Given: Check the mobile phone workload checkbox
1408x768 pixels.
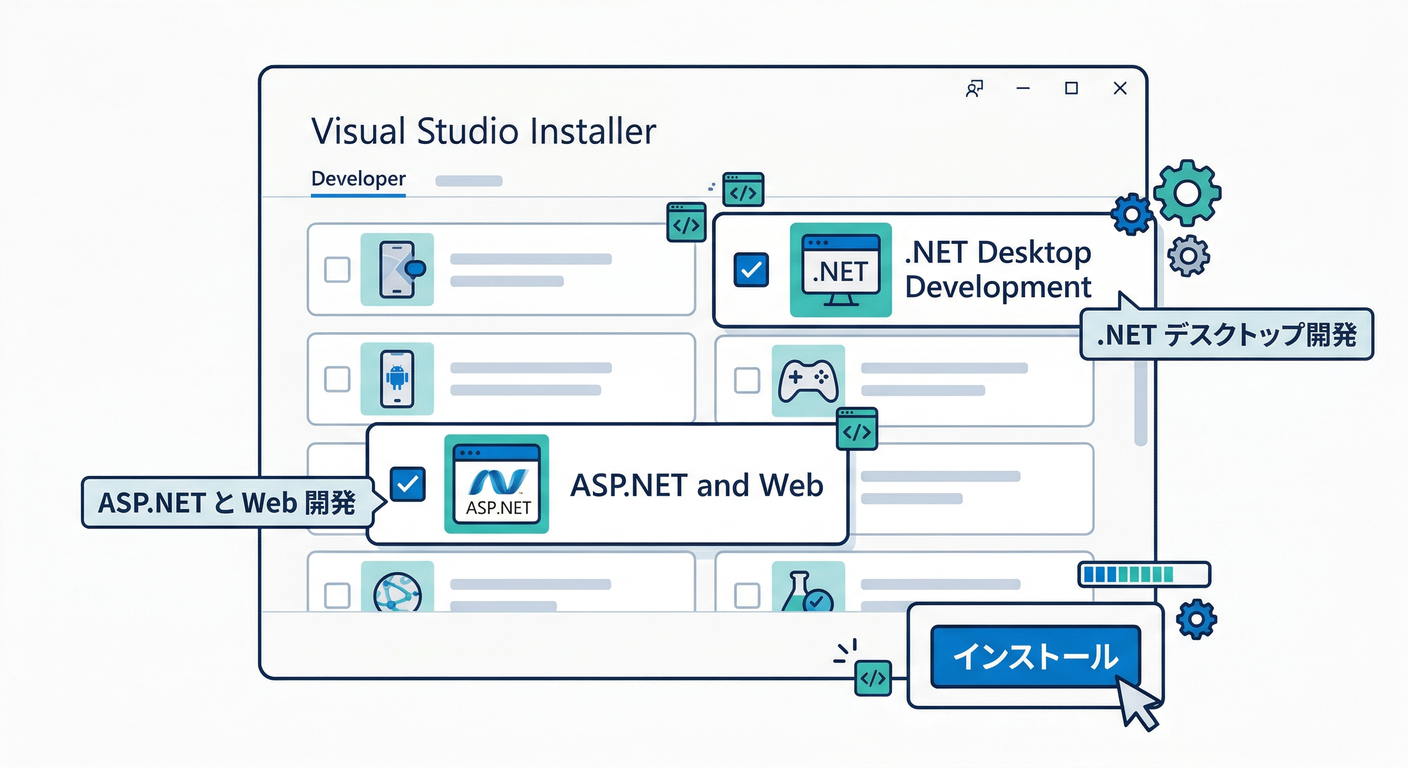Looking at the screenshot, I should click(337, 269).
